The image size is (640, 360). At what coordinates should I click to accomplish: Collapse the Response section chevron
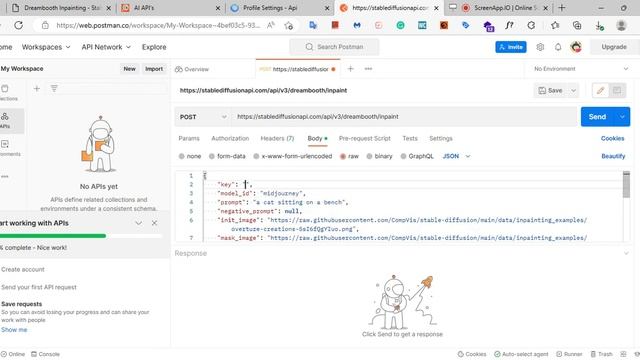pos(626,253)
